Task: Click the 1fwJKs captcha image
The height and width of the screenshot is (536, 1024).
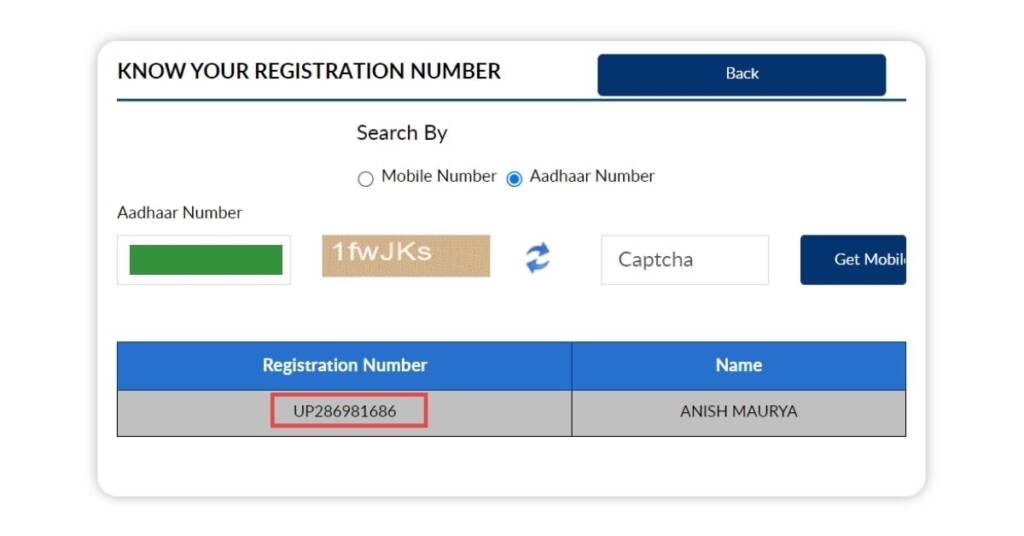Action: [406, 256]
